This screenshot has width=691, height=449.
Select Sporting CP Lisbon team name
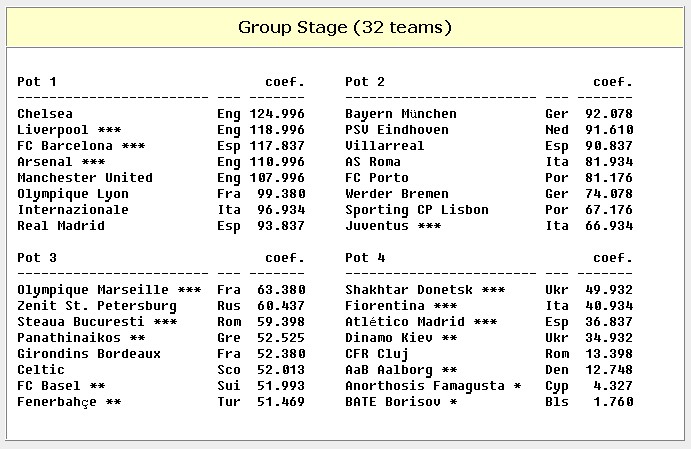point(417,210)
